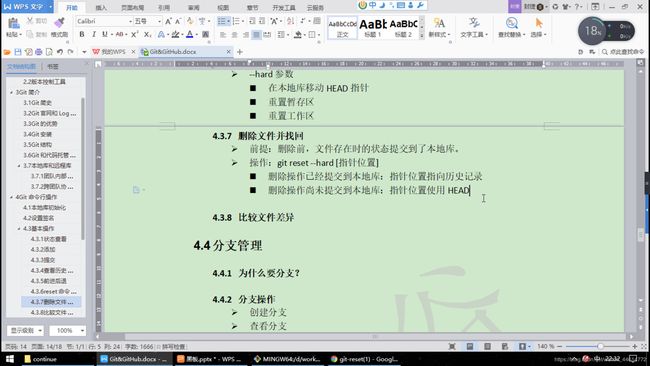The height and width of the screenshot is (366, 650).
Task: Close the Git&GitHub.docx tab
Action: tap(228, 52)
